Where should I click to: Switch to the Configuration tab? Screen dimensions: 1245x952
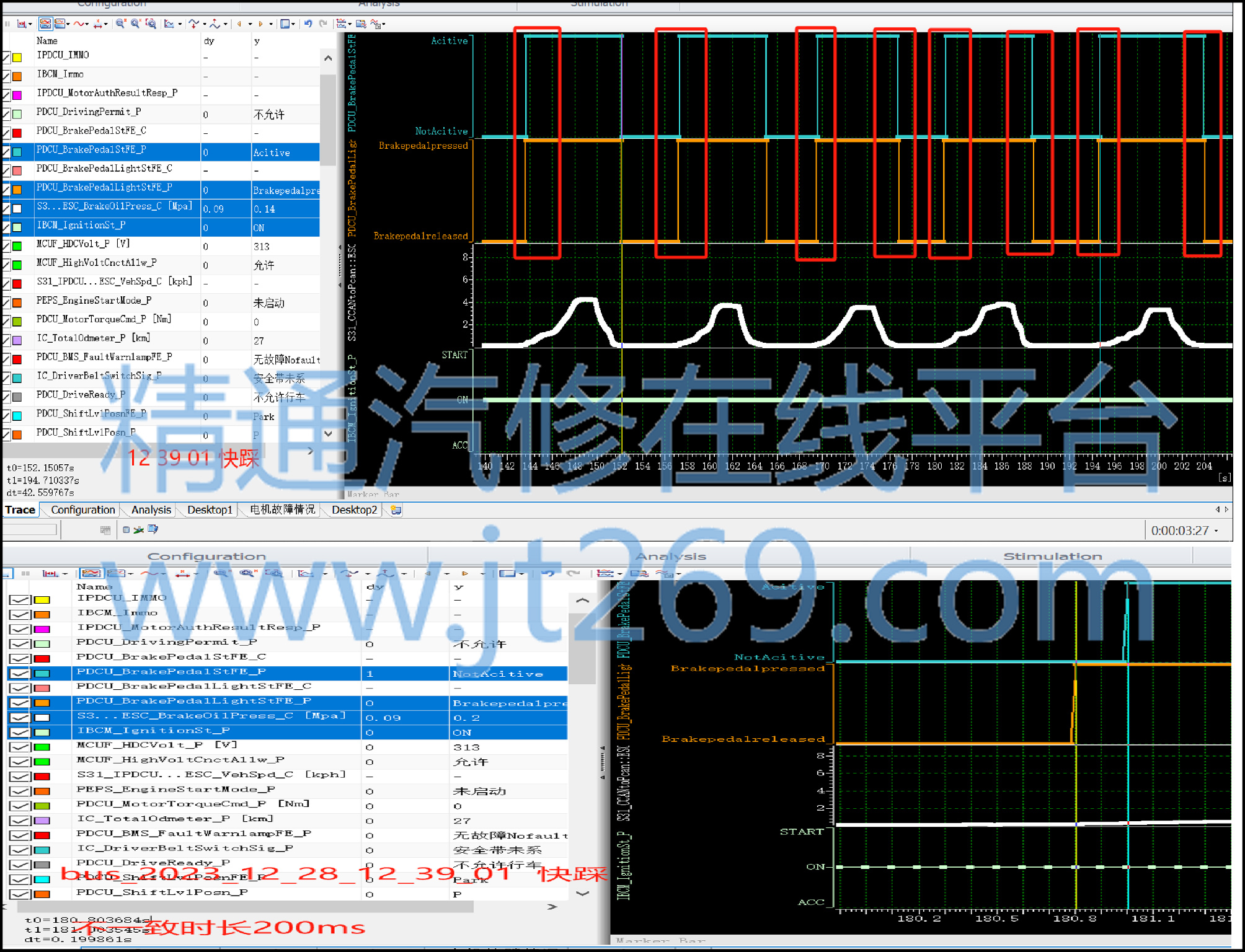coord(83,509)
